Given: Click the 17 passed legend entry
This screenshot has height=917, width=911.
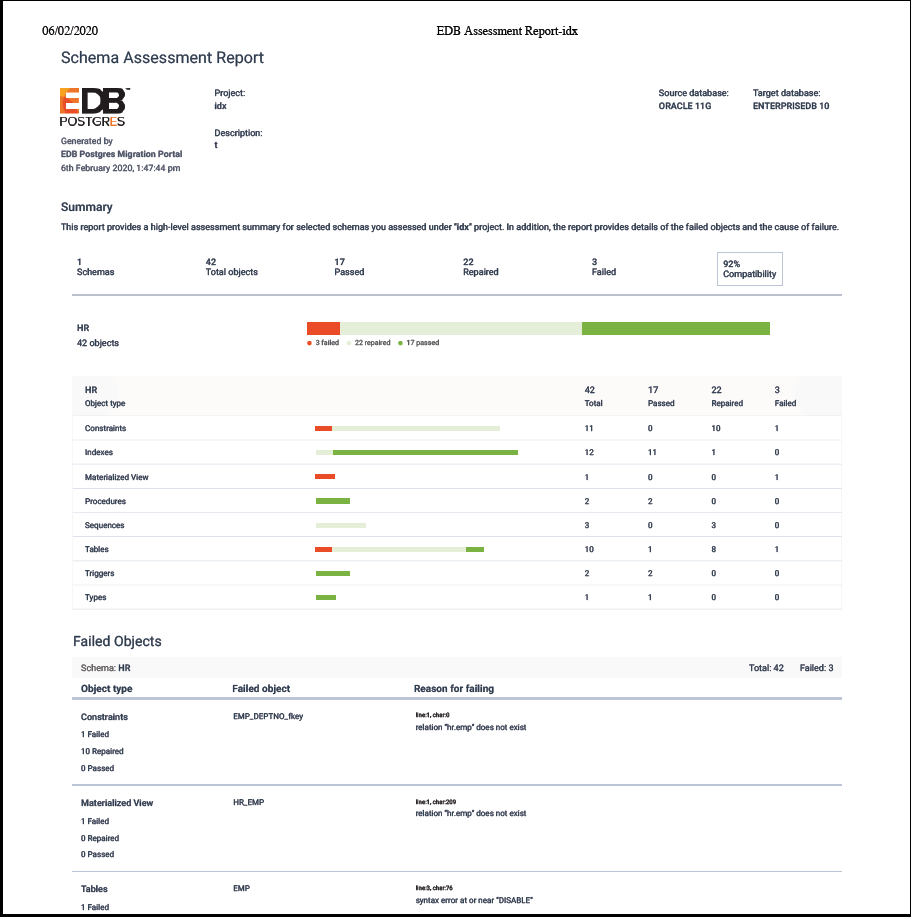Looking at the screenshot, I should [419, 343].
